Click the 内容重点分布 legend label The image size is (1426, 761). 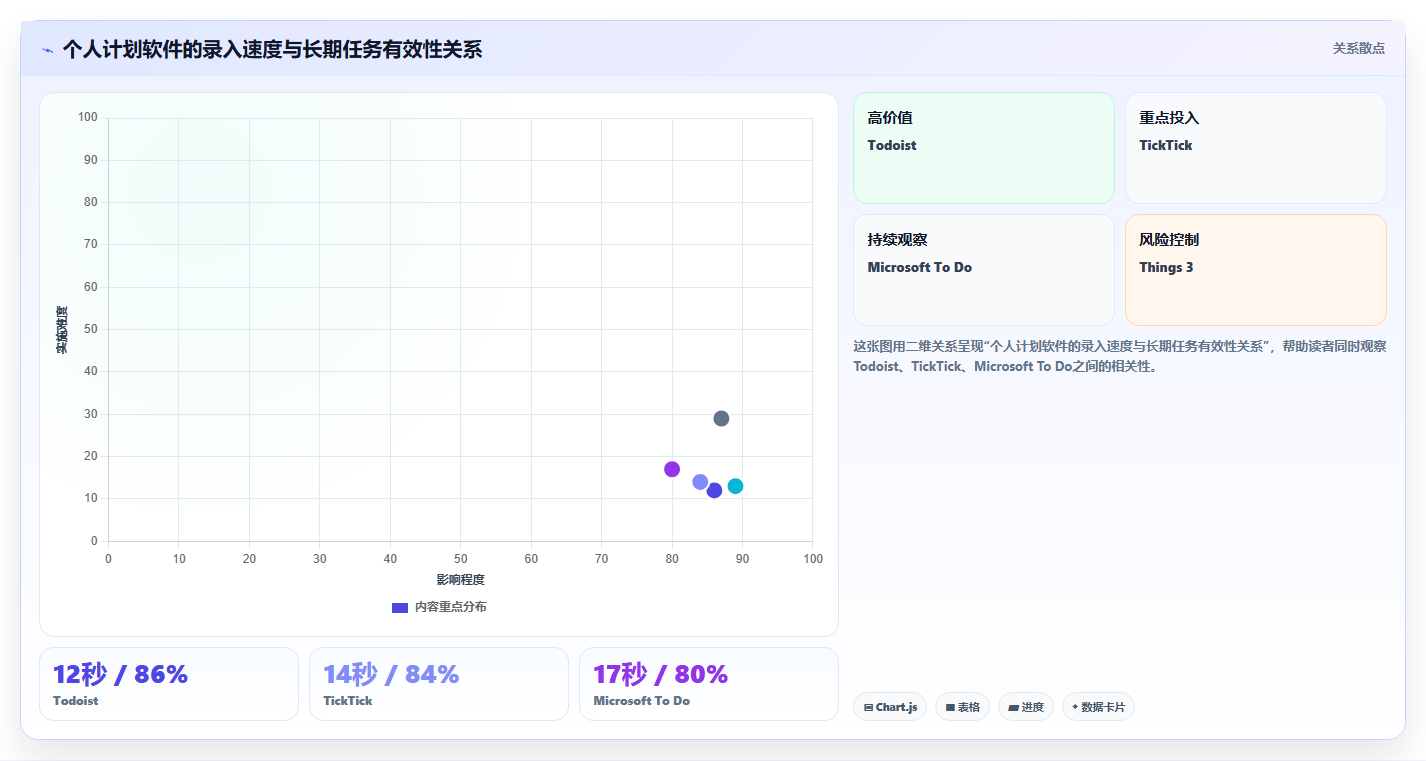coord(451,607)
